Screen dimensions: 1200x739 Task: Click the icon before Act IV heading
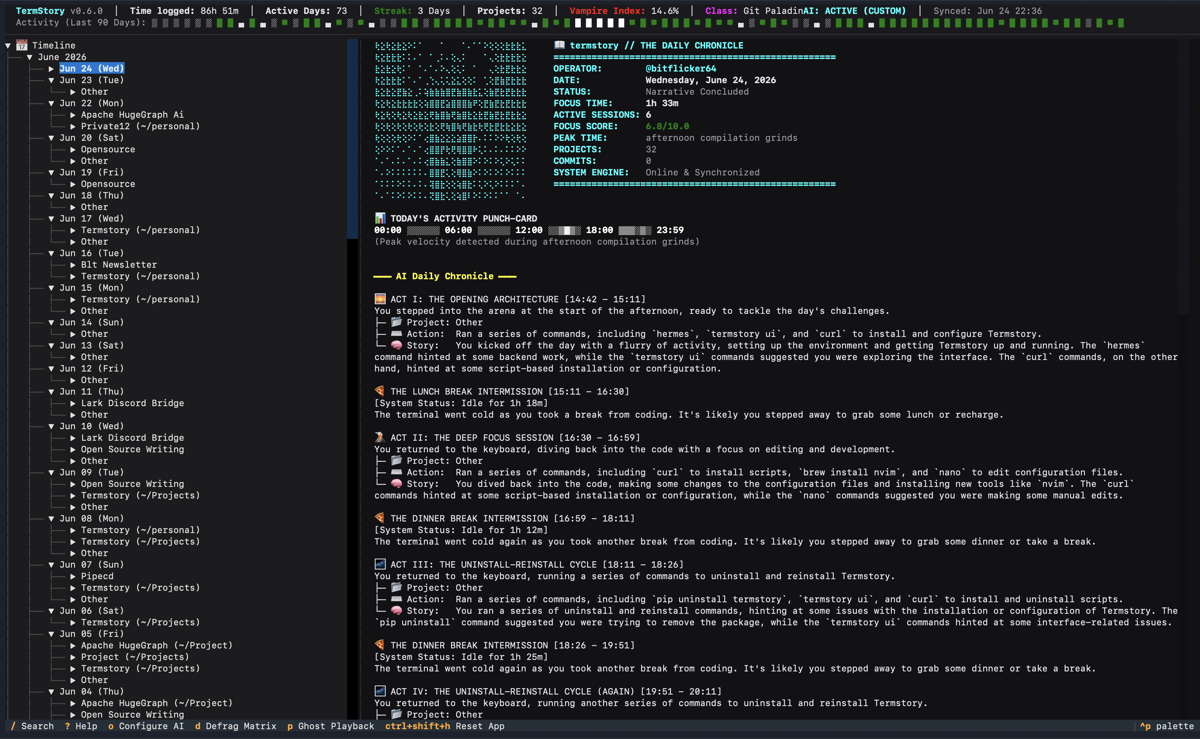[x=380, y=691]
